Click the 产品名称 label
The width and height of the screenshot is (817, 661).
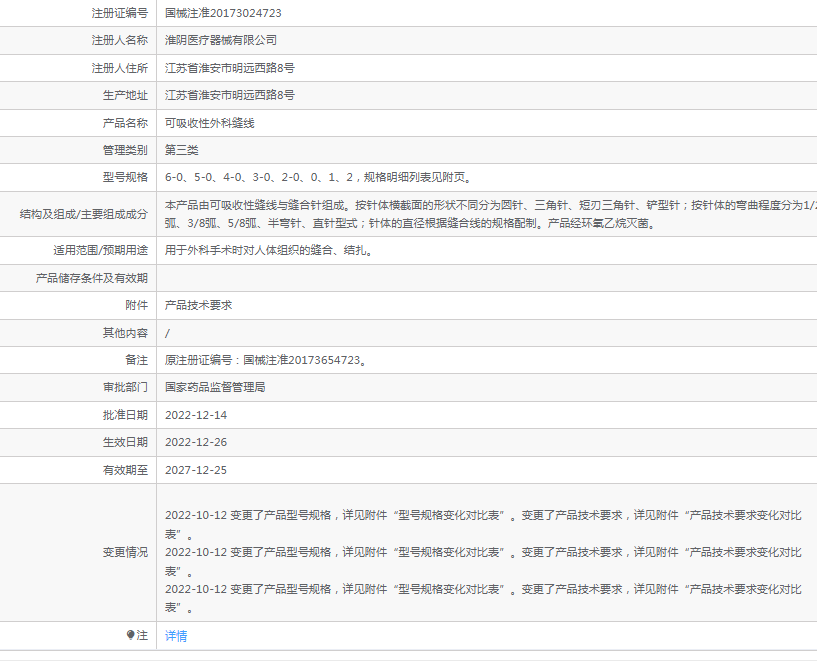pyautogui.click(x=126, y=123)
